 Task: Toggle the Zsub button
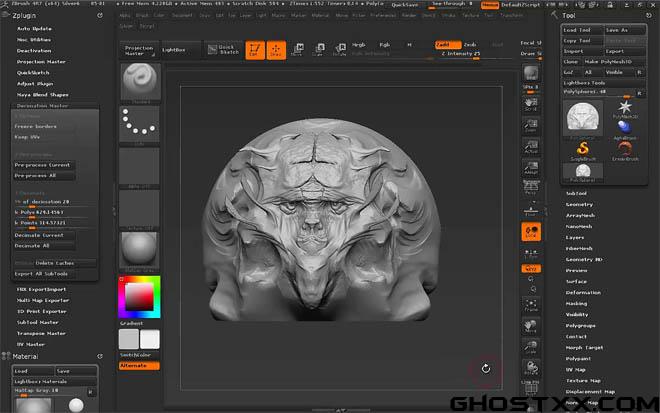(470, 45)
